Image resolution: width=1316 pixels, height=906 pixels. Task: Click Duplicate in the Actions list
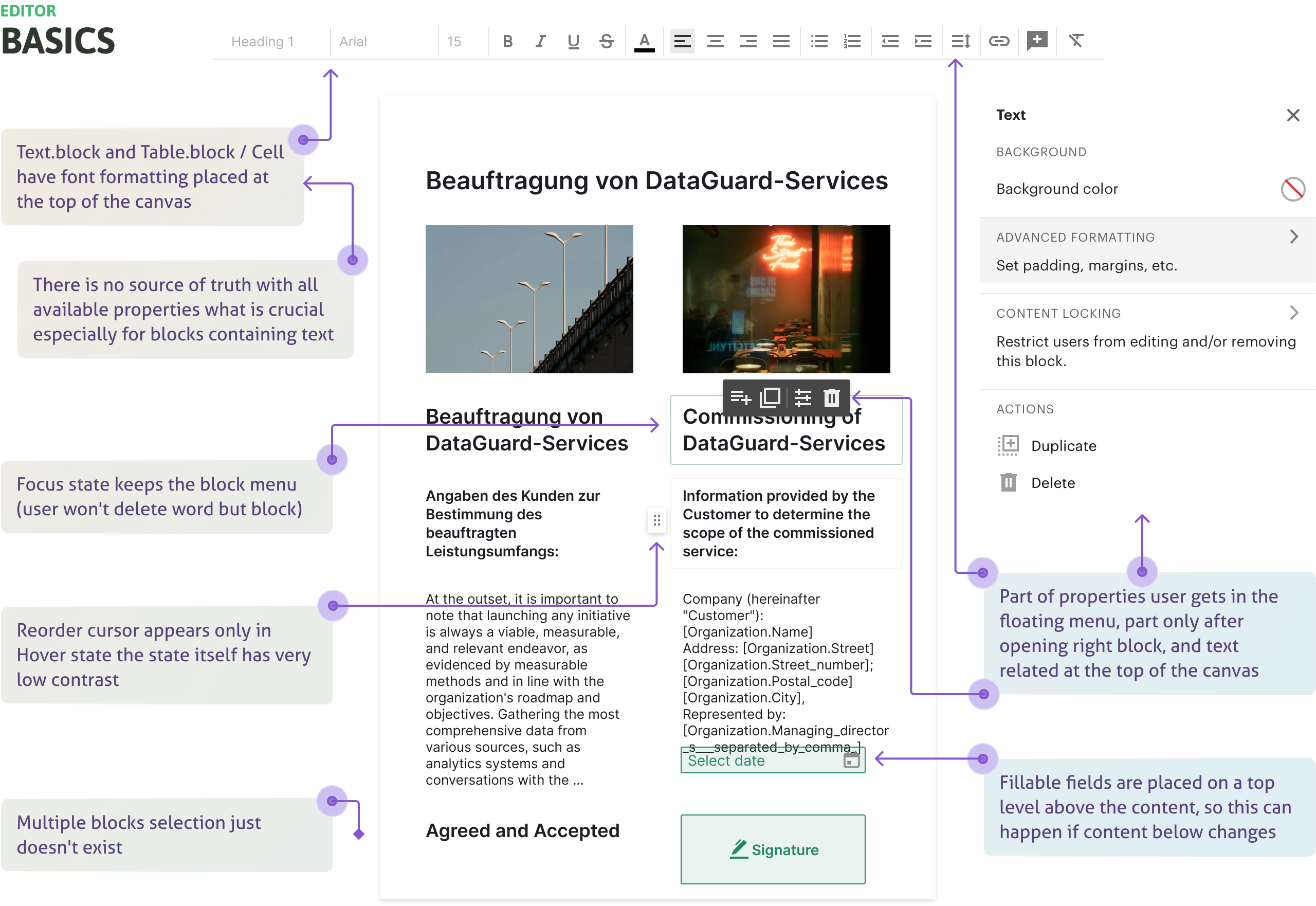click(1047, 446)
